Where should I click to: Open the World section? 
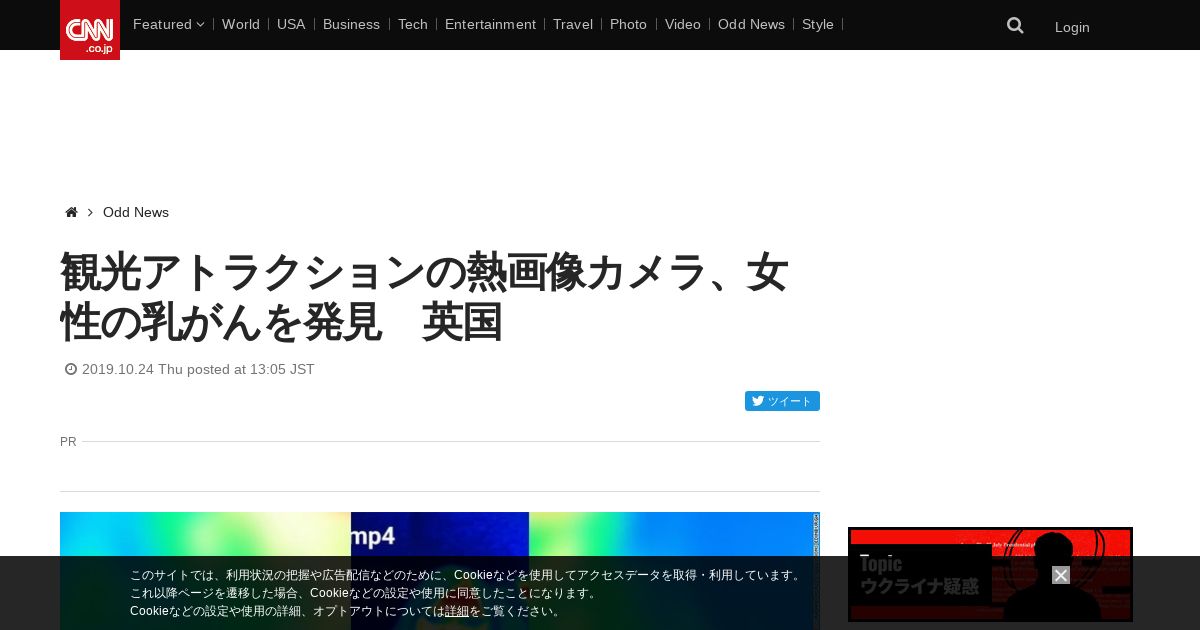pyautogui.click(x=241, y=24)
